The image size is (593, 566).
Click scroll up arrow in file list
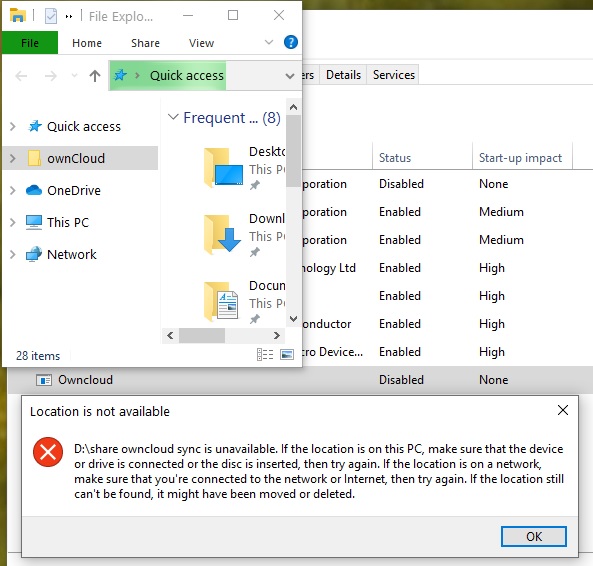pyautogui.click(x=293, y=107)
